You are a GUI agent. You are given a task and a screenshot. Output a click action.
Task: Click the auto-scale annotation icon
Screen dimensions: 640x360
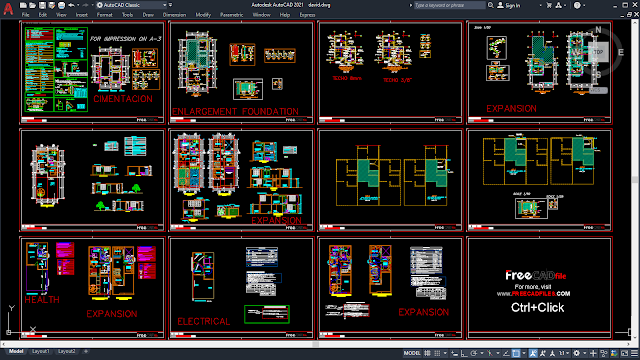542,353
